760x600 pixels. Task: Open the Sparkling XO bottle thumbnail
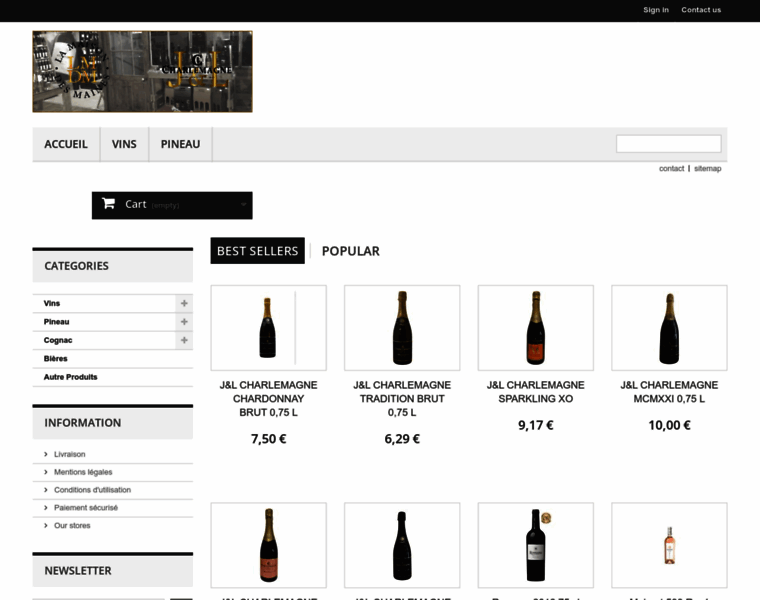click(x=536, y=328)
